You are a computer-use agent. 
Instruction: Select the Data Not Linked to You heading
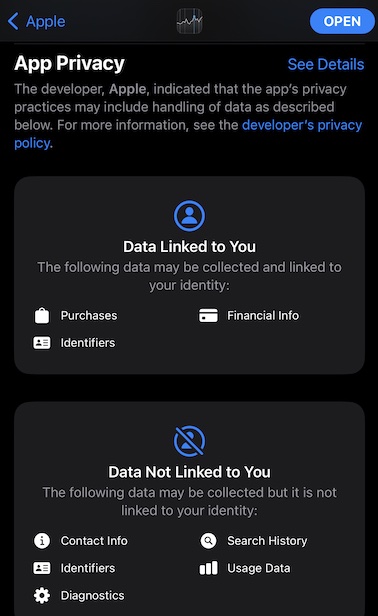click(x=189, y=472)
